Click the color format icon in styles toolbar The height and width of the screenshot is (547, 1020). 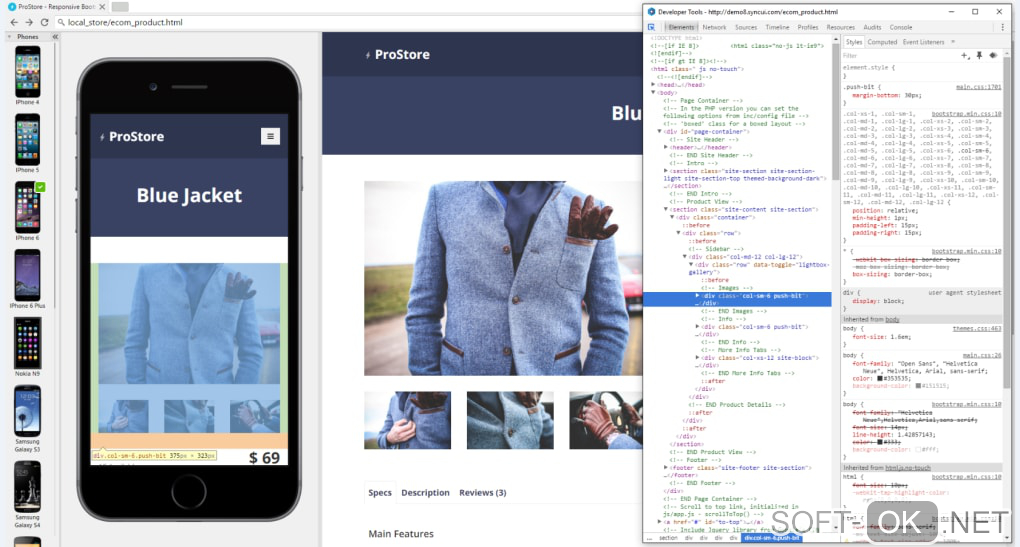(993, 56)
